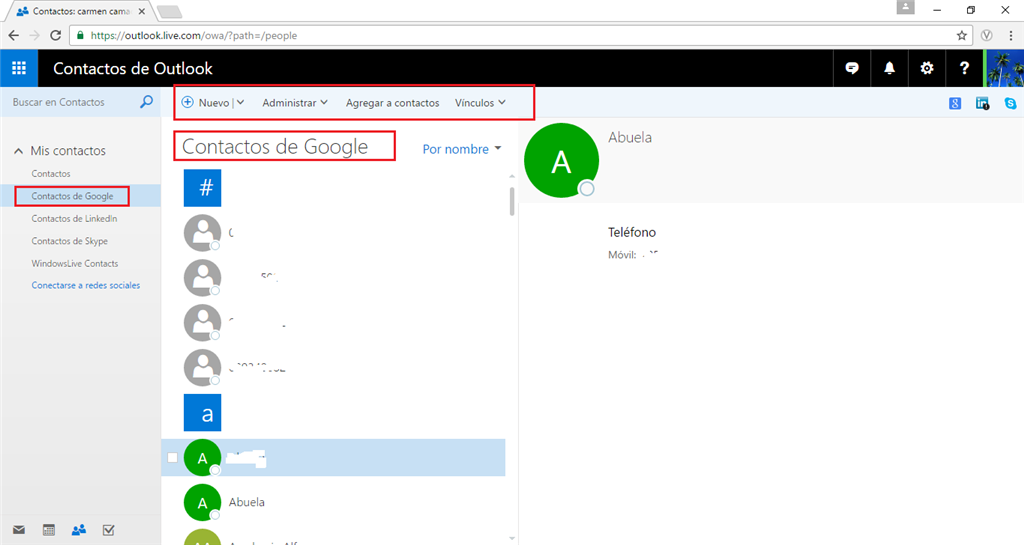Select Contactos de Skype folder
This screenshot has height=545, width=1024.
tap(69, 241)
